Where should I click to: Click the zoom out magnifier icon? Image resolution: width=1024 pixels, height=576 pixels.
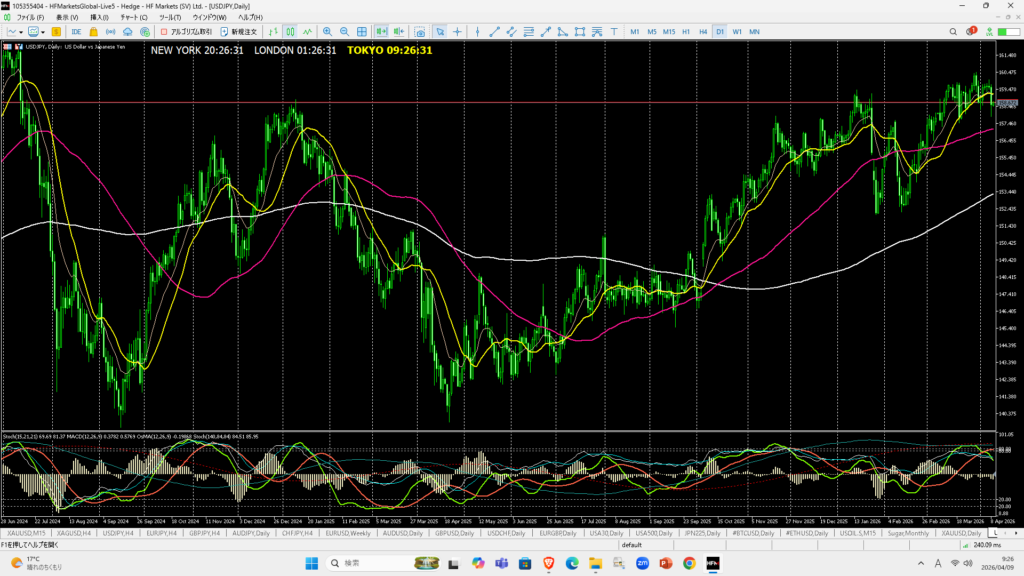coord(346,32)
